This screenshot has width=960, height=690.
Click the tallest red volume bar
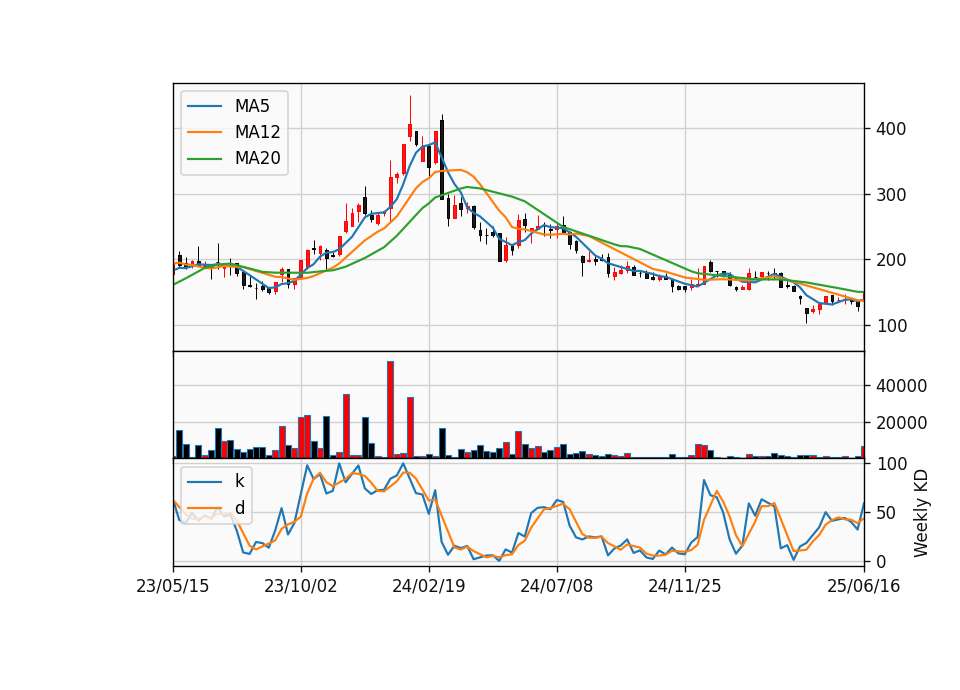point(390,410)
